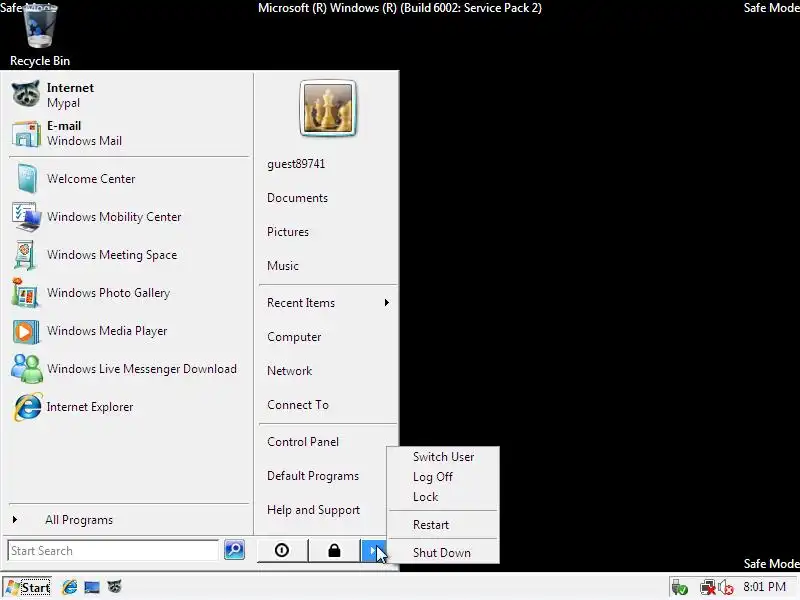Open the guest89741 user folder
The height and width of the screenshot is (600, 800).
(296, 164)
